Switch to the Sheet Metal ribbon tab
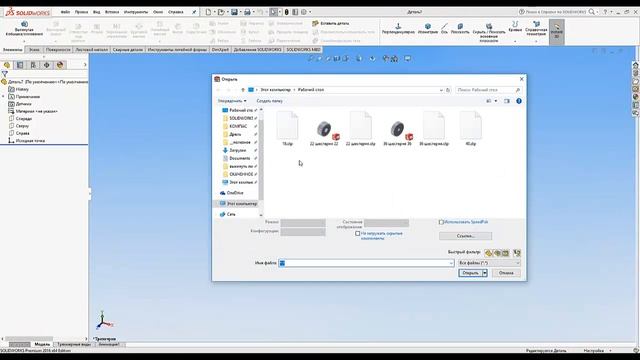Screen dimensions: 640x360 point(91,49)
